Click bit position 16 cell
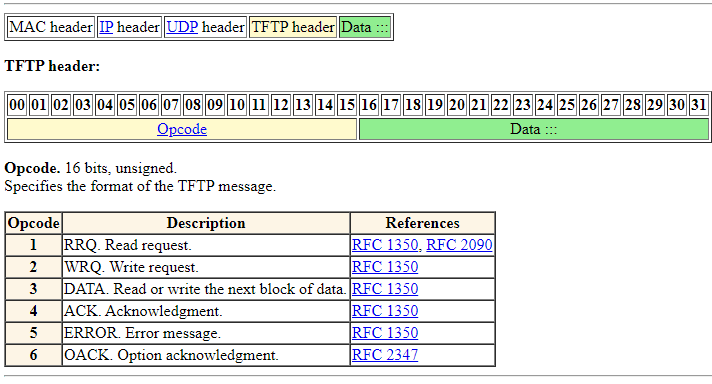 (x=369, y=105)
